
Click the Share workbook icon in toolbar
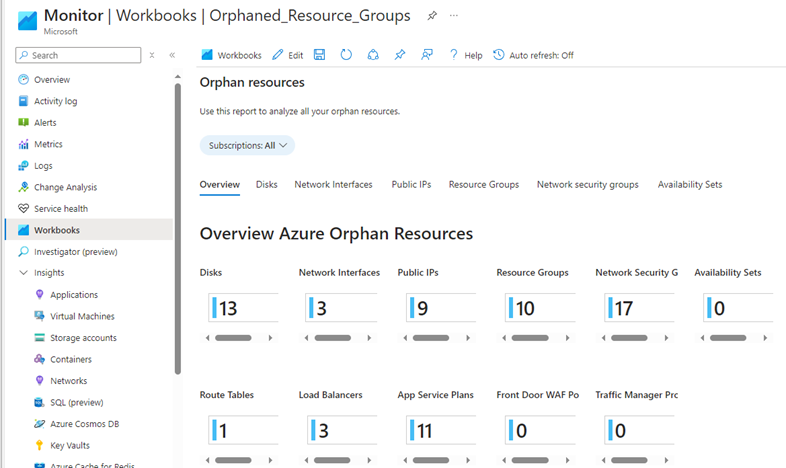(x=373, y=55)
